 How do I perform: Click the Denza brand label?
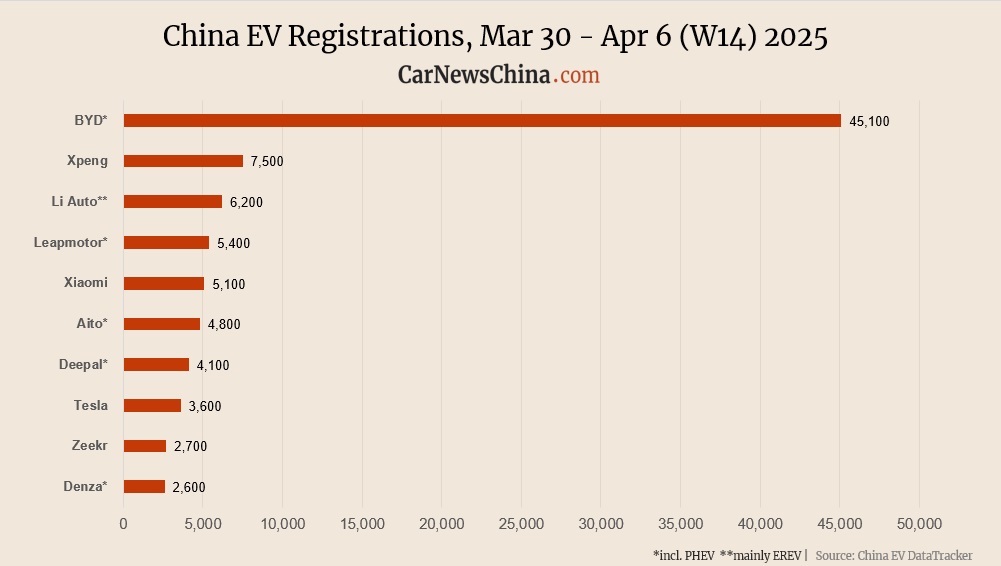tap(85, 486)
